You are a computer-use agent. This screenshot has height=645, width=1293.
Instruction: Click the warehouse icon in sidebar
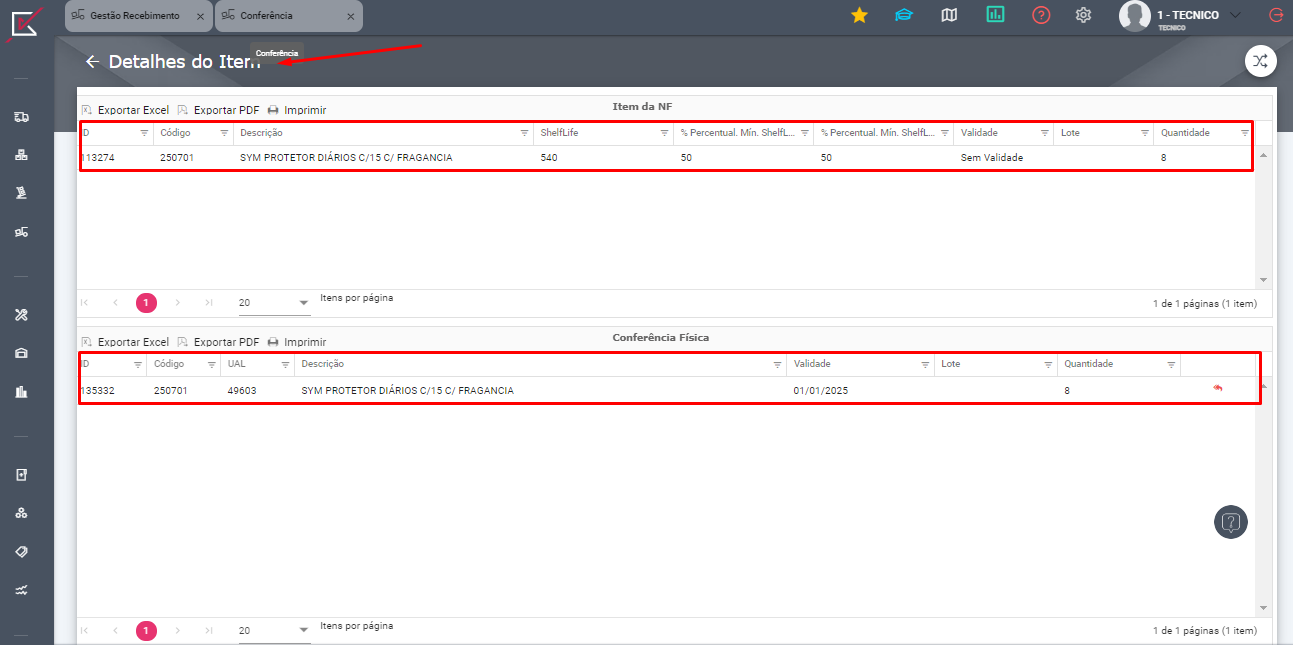[x=21, y=353]
